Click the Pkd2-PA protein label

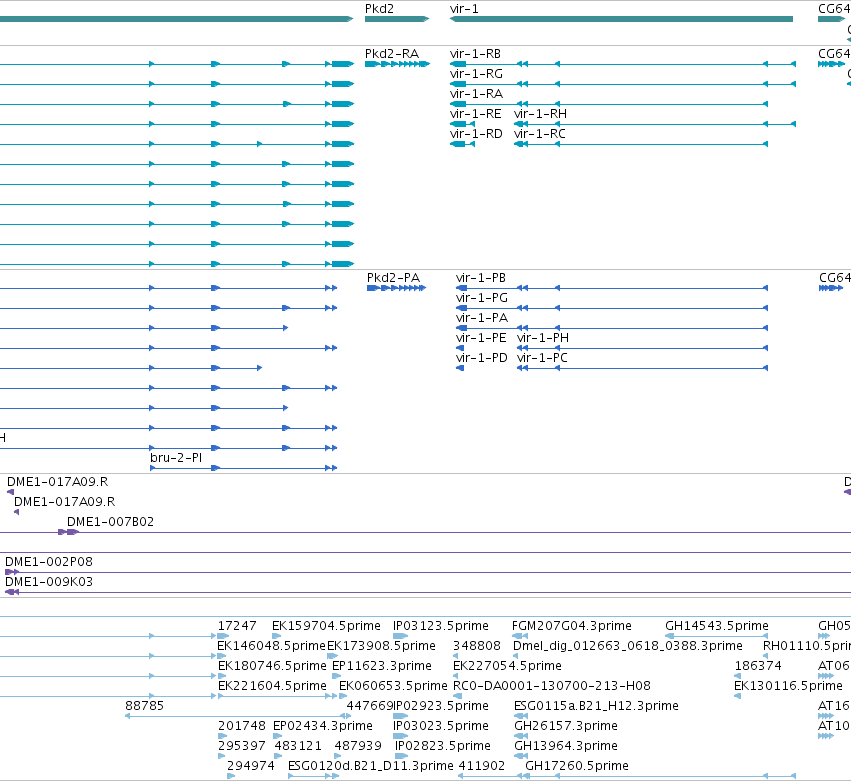pos(393,278)
